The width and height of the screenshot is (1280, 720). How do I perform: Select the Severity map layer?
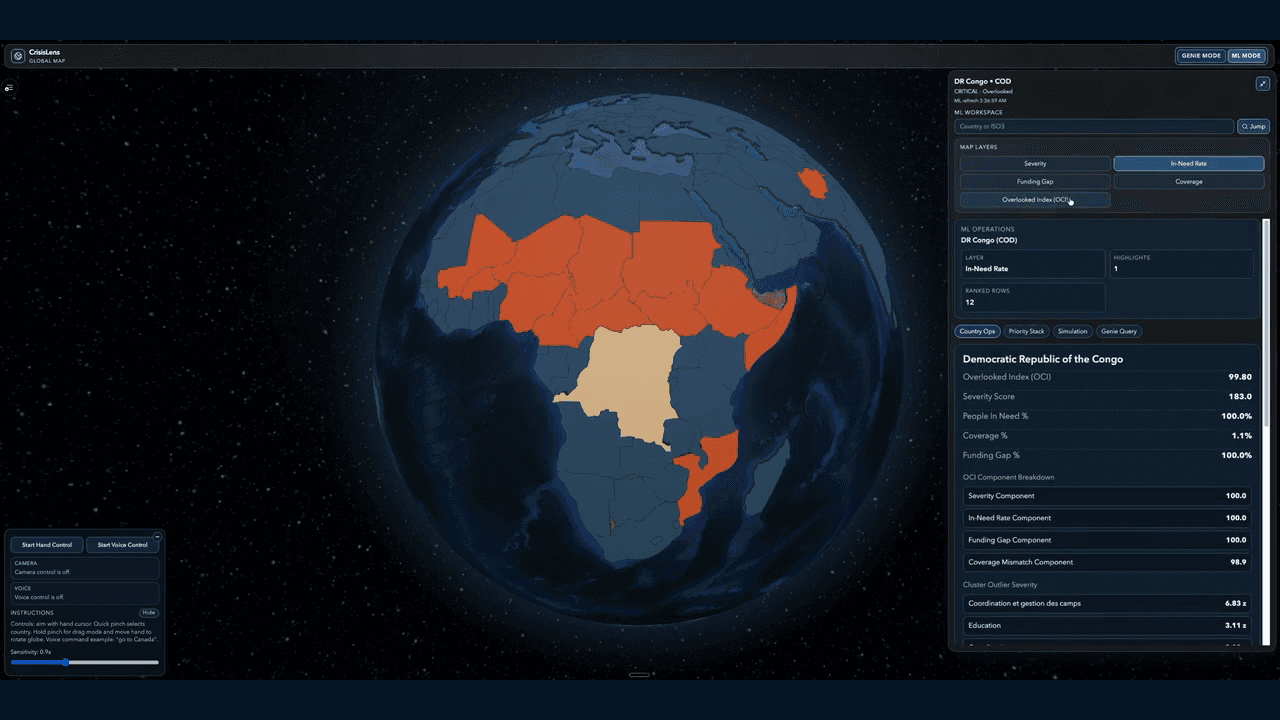[x=1035, y=163]
